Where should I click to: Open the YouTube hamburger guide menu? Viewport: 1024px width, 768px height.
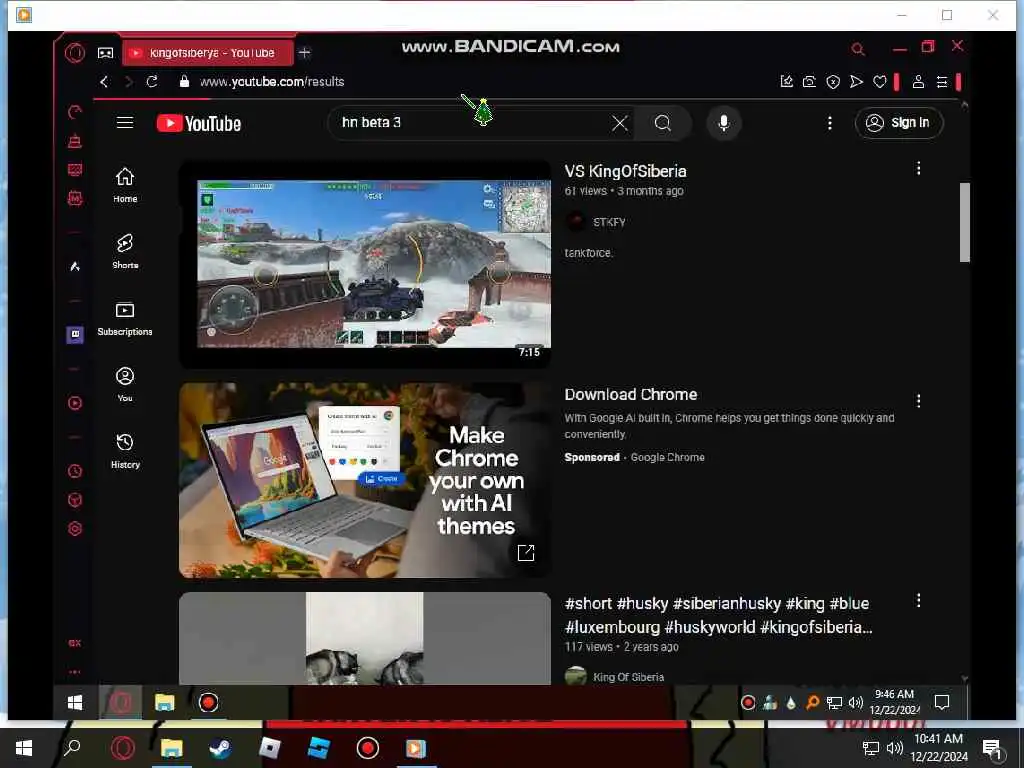pyautogui.click(x=125, y=123)
